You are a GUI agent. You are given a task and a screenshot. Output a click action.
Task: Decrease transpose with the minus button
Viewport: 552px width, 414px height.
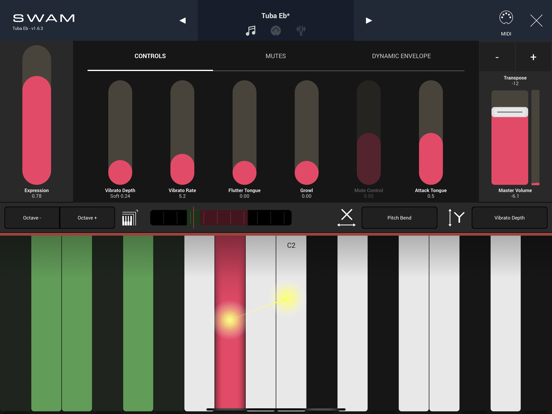point(497,57)
